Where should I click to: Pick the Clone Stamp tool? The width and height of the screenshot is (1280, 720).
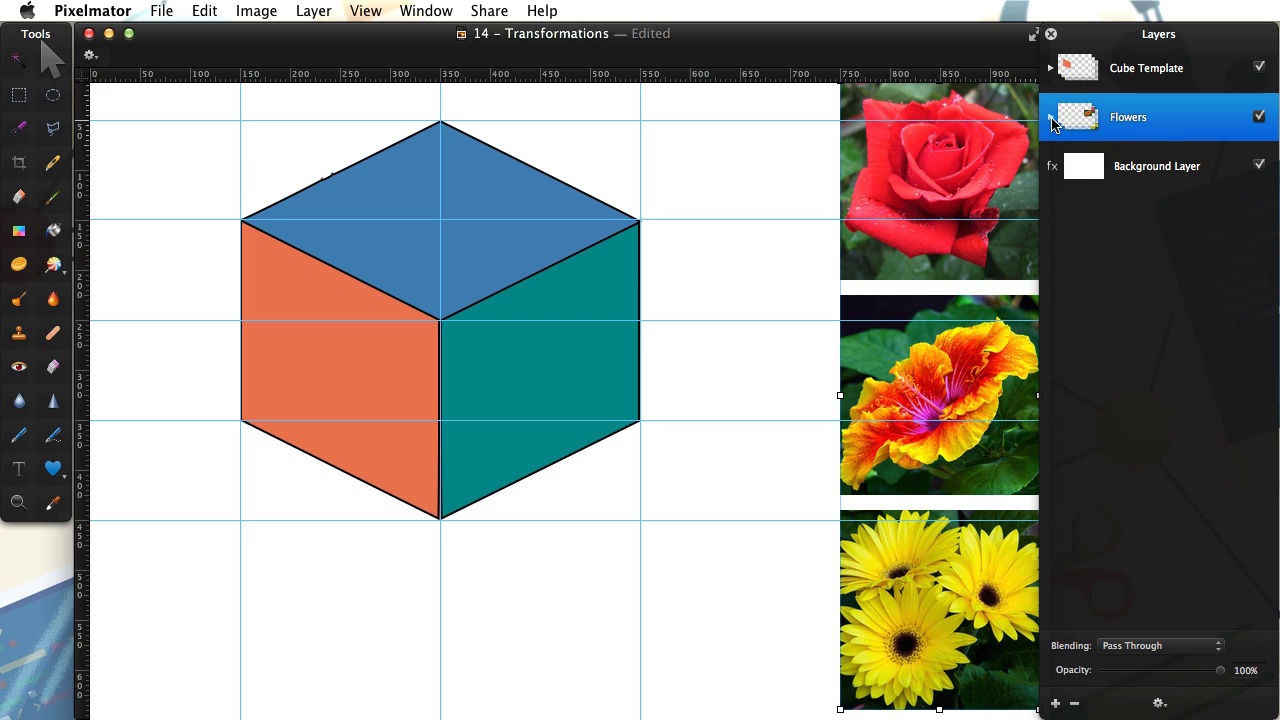click(19, 333)
